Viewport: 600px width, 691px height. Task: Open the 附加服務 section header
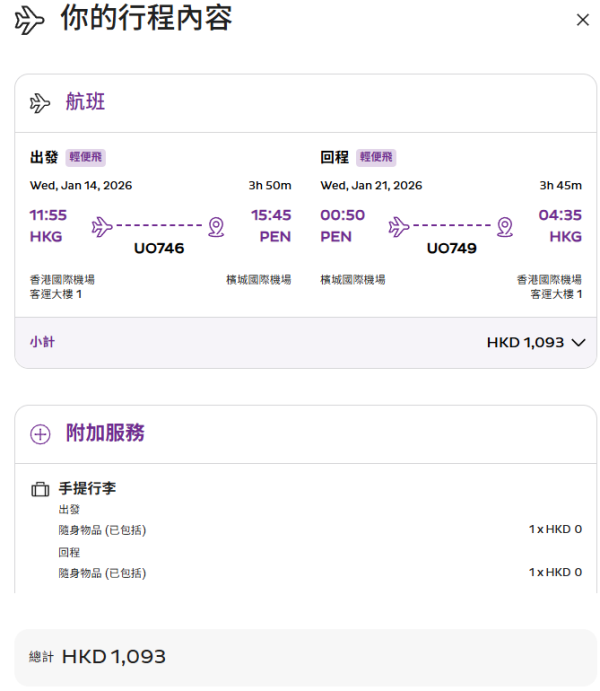[x=105, y=433]
